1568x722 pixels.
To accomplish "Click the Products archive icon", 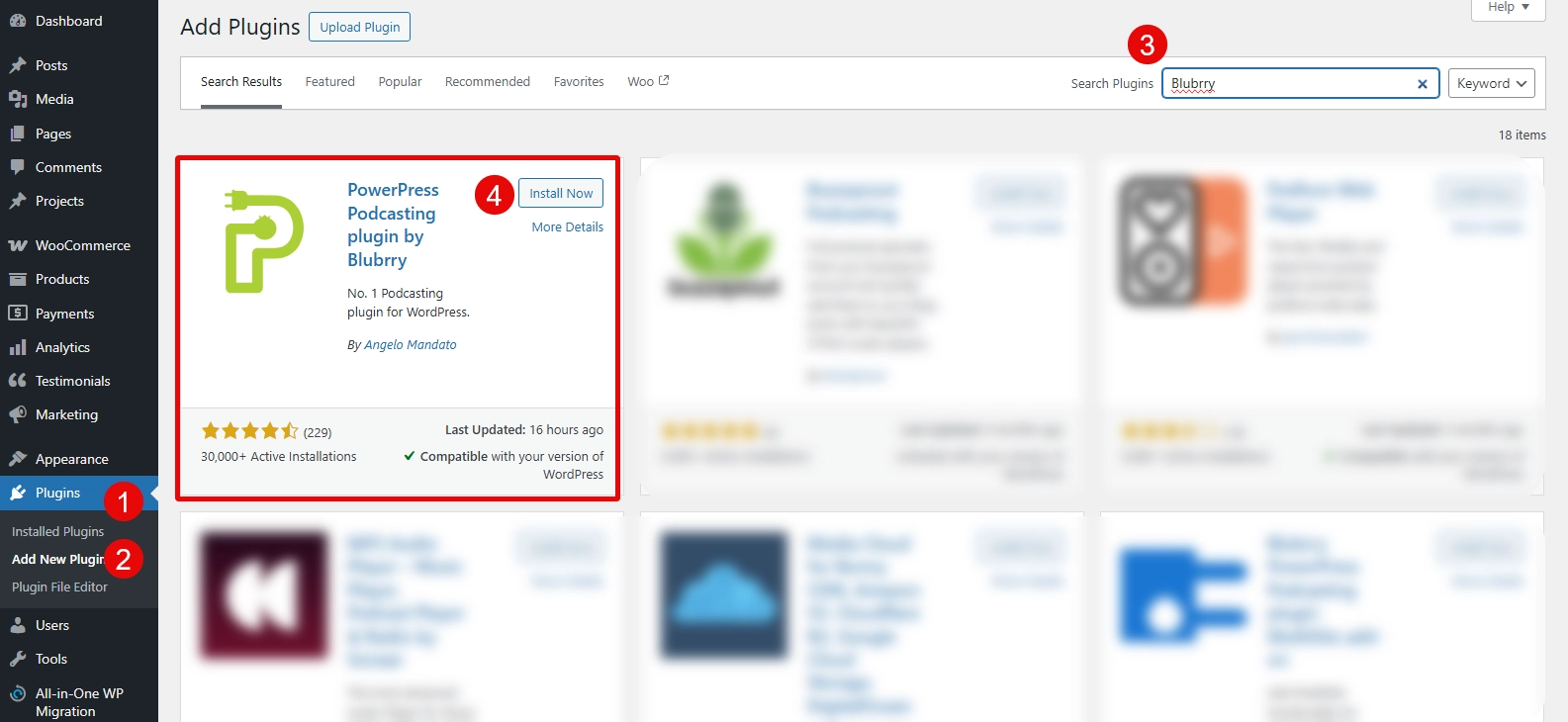I will pyautogui.click(x=17, y=279).
